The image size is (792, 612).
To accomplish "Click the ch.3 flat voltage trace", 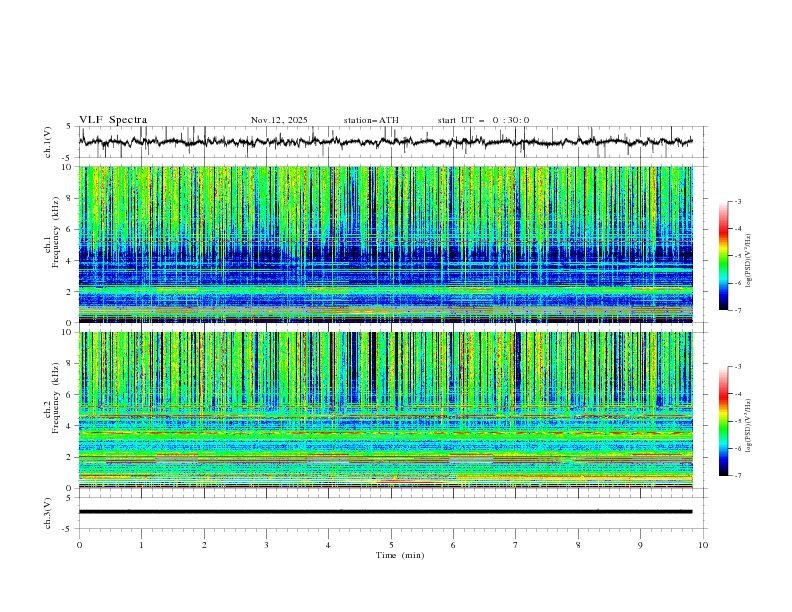I will (386, 512).
